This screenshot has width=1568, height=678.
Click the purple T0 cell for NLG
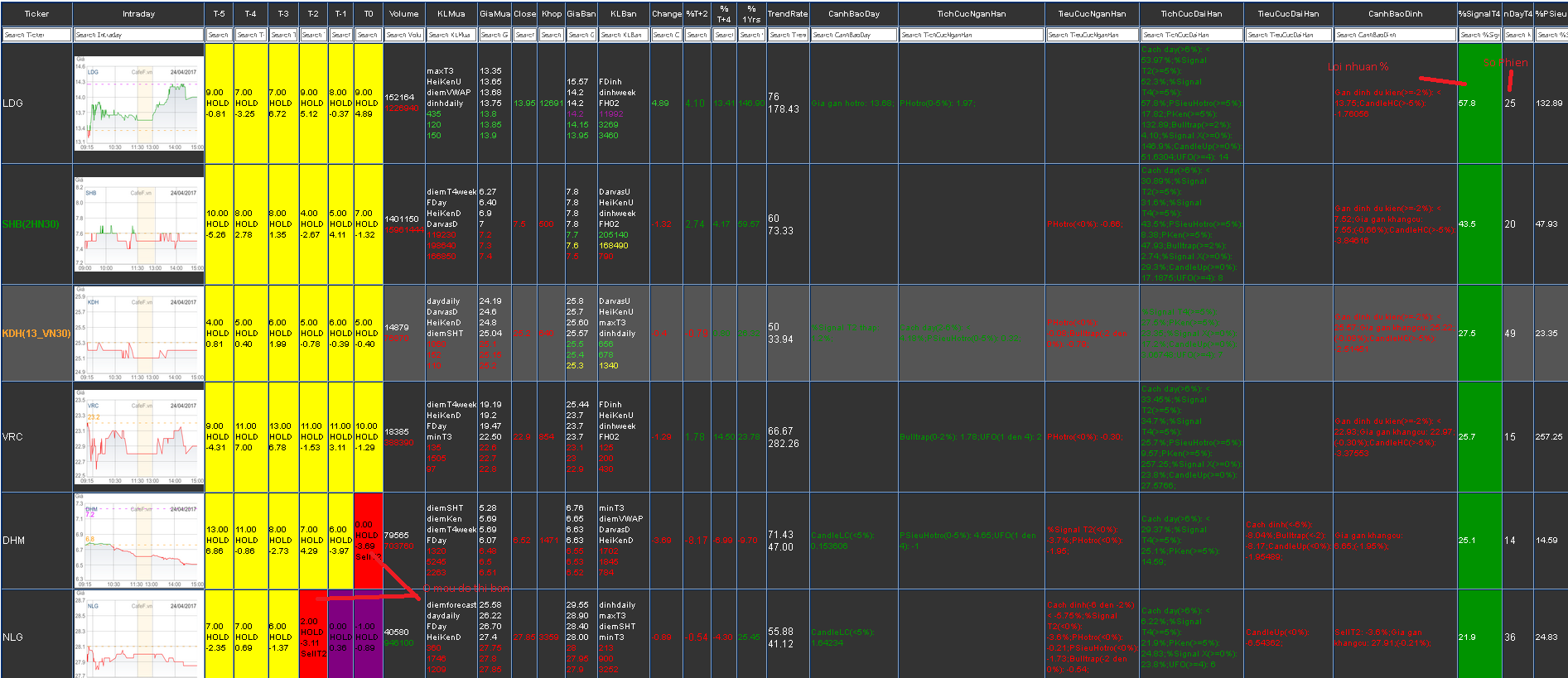tap(368, 636)
